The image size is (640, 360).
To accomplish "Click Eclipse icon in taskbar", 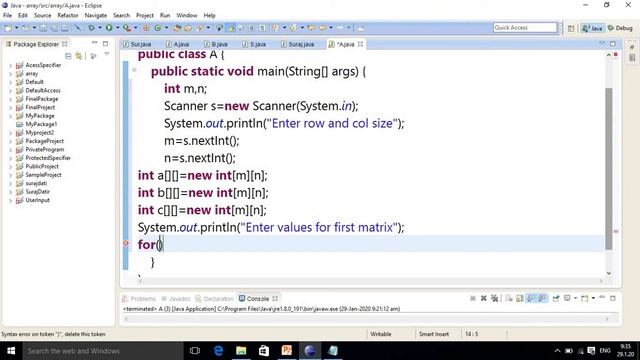I will click(310, 351).
